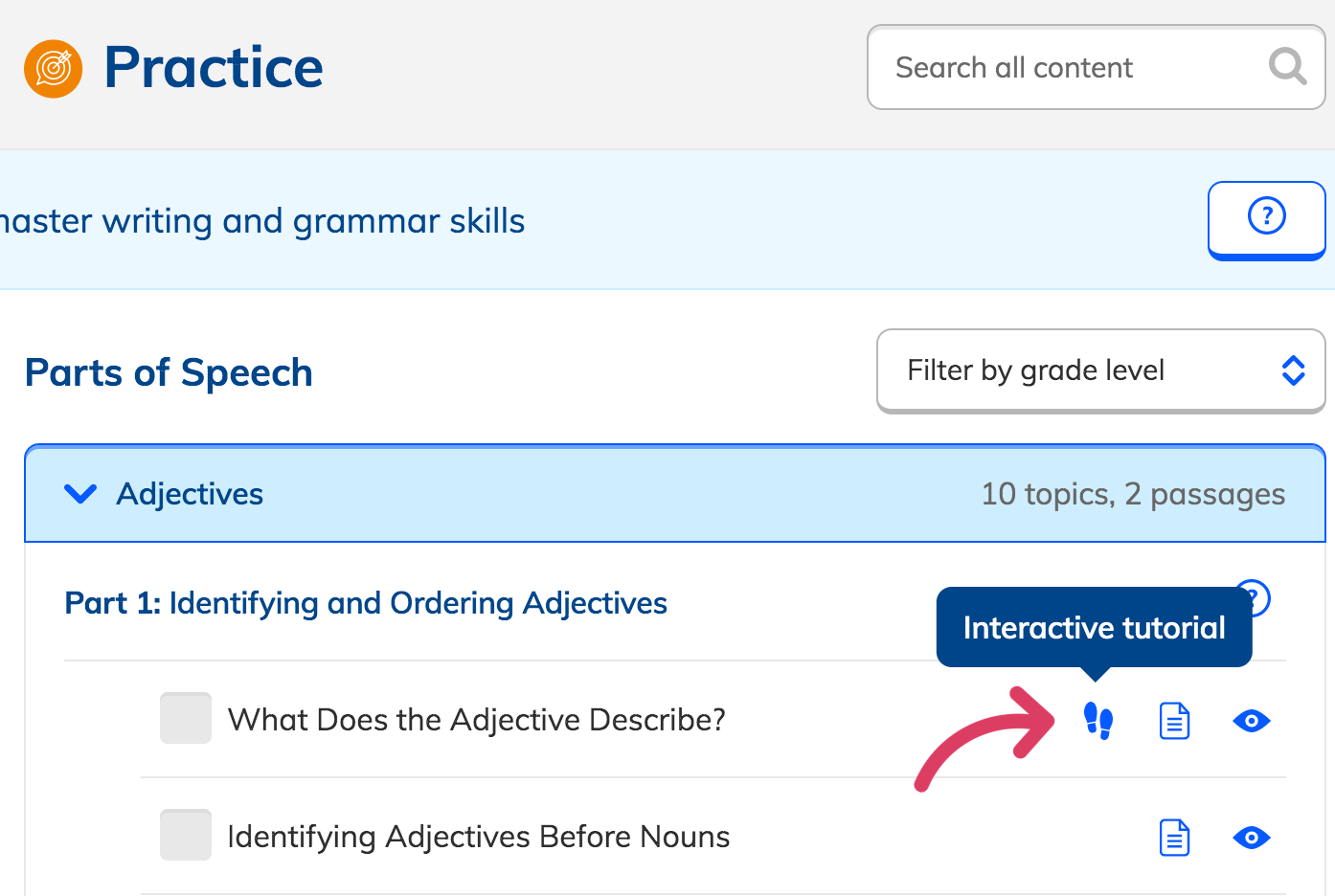Open the Filter by grade level dropdown
This screenshot has width=1335, height=896.
coord(1100,370)
